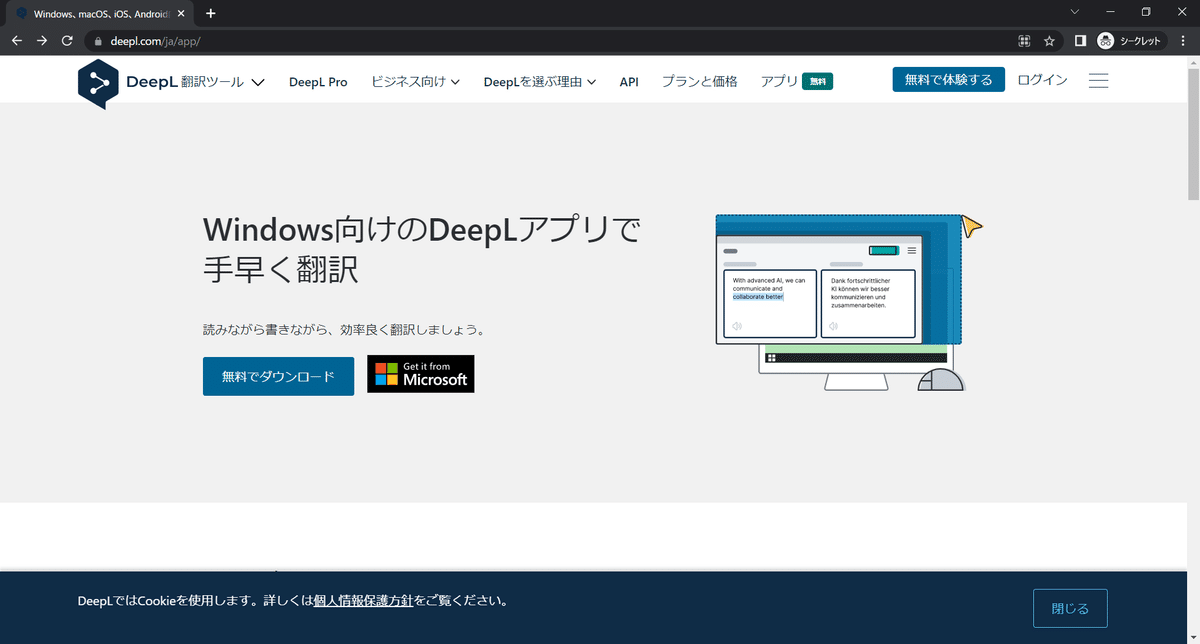Image resolution: width=1200 pixels, height=644 pixels.
Task: Click the Get it from Microsoft badge
Action: click(x=421, y=374)
